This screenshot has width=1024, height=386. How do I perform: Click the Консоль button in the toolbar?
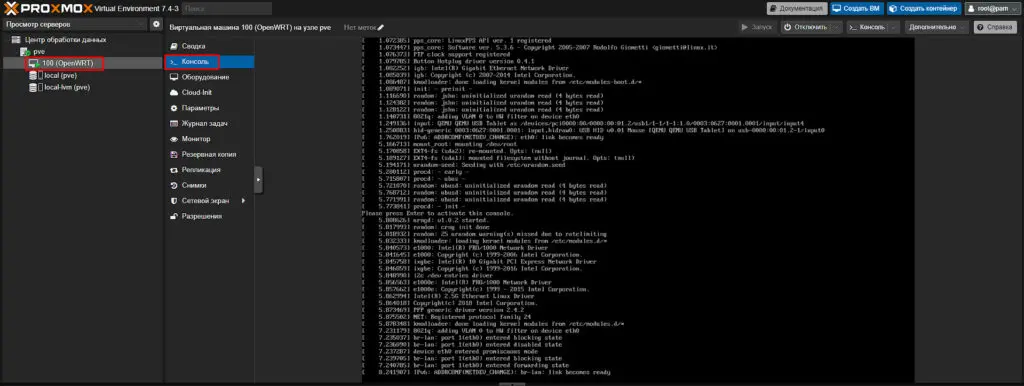[867, 27]
